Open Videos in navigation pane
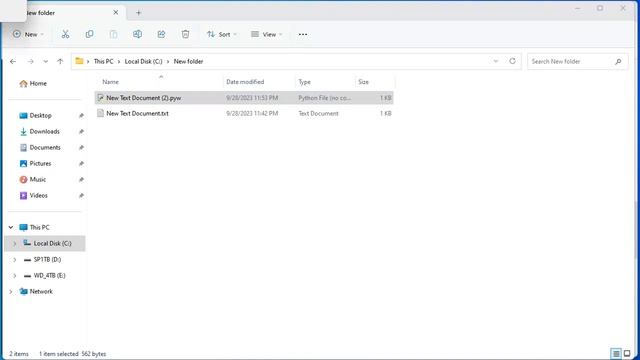This screenshot has height=360, width=640. coord(33,196)
